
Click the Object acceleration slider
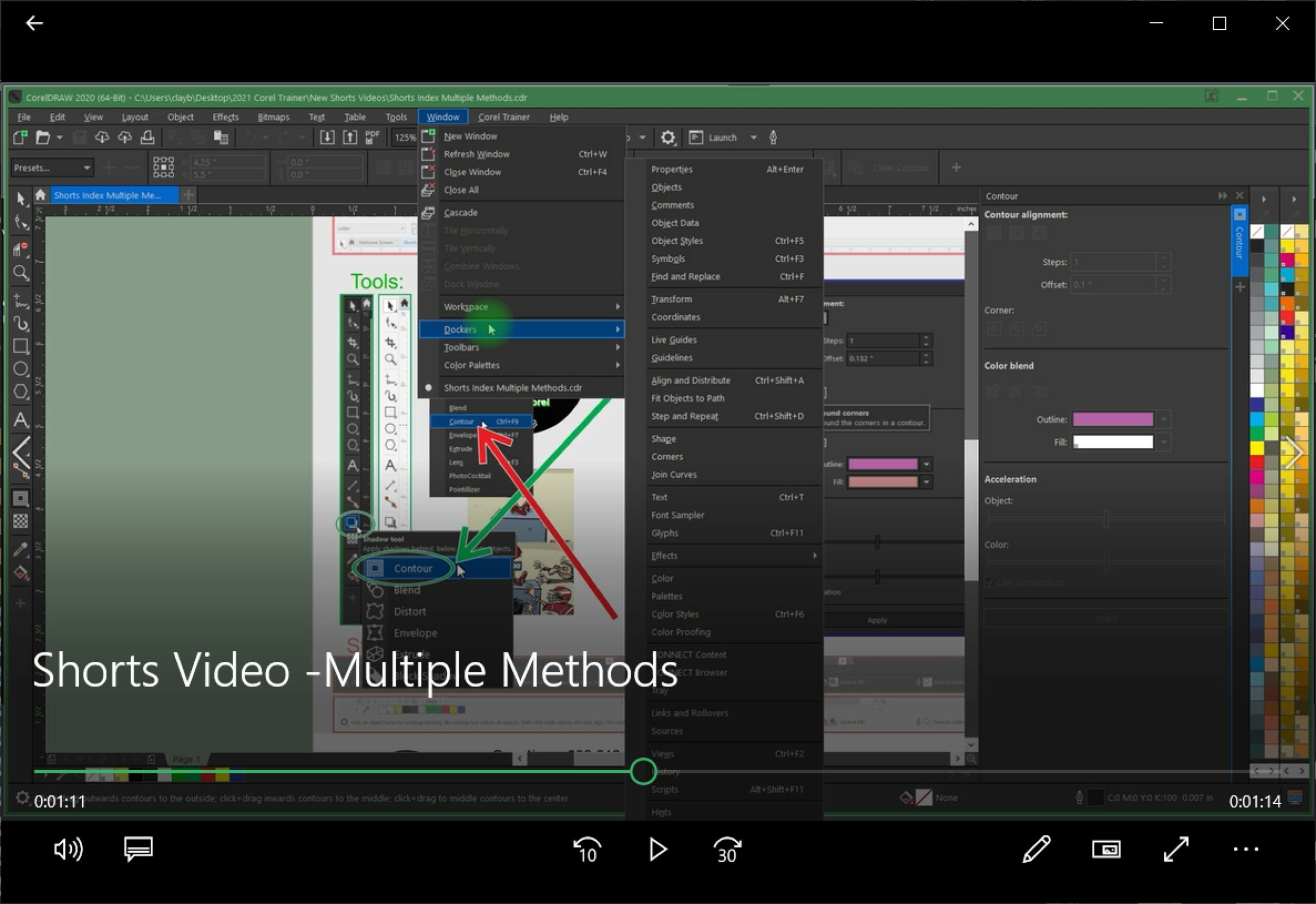1105,518
